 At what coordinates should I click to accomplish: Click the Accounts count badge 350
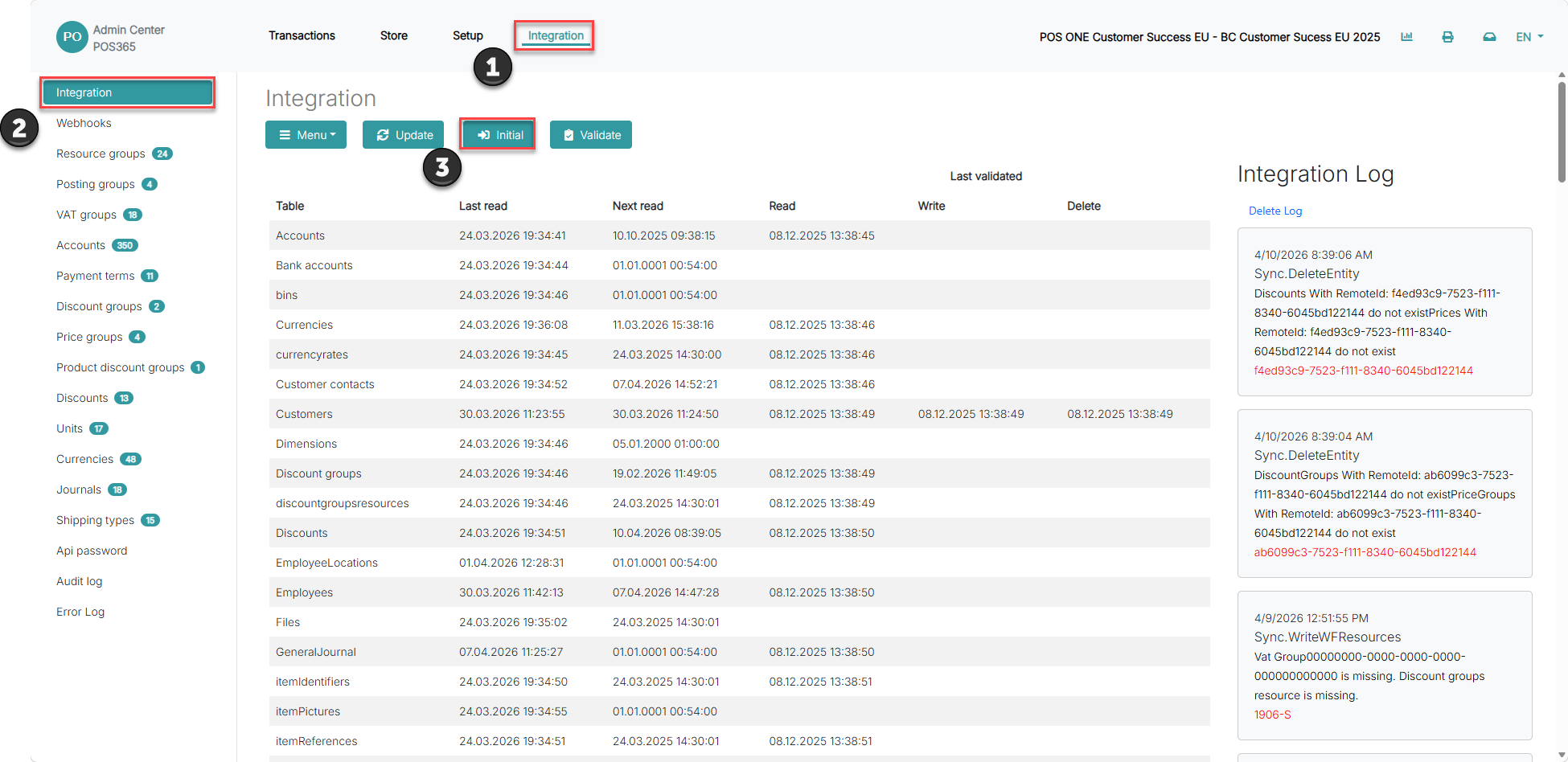pos(125,245)
